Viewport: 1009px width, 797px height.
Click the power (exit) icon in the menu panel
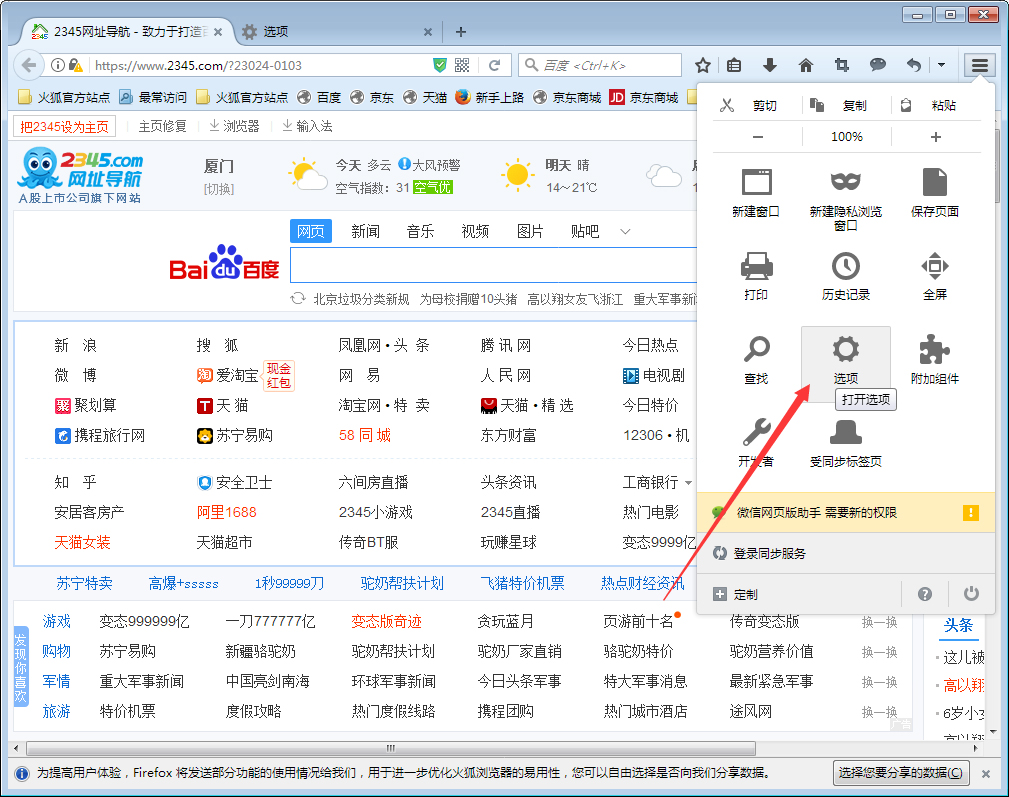click(970, 593)
